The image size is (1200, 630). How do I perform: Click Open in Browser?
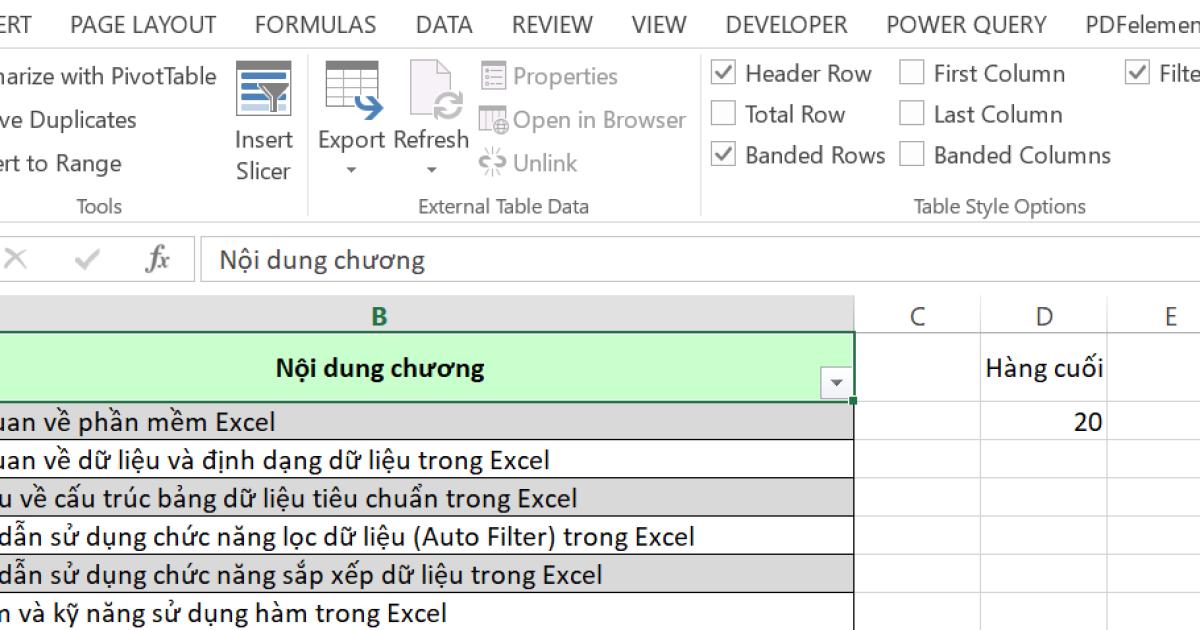583,119
